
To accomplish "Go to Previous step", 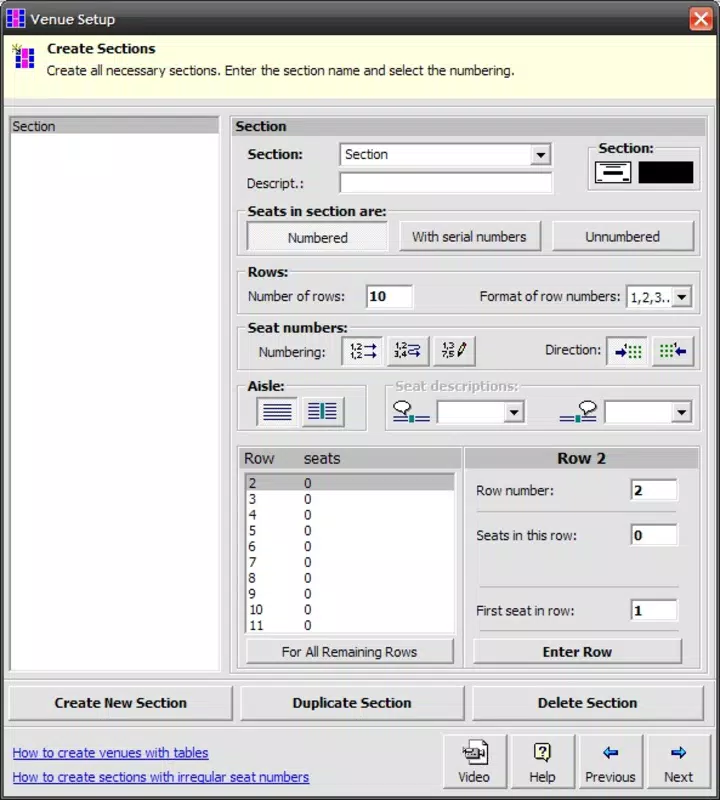I will [610, 762].
